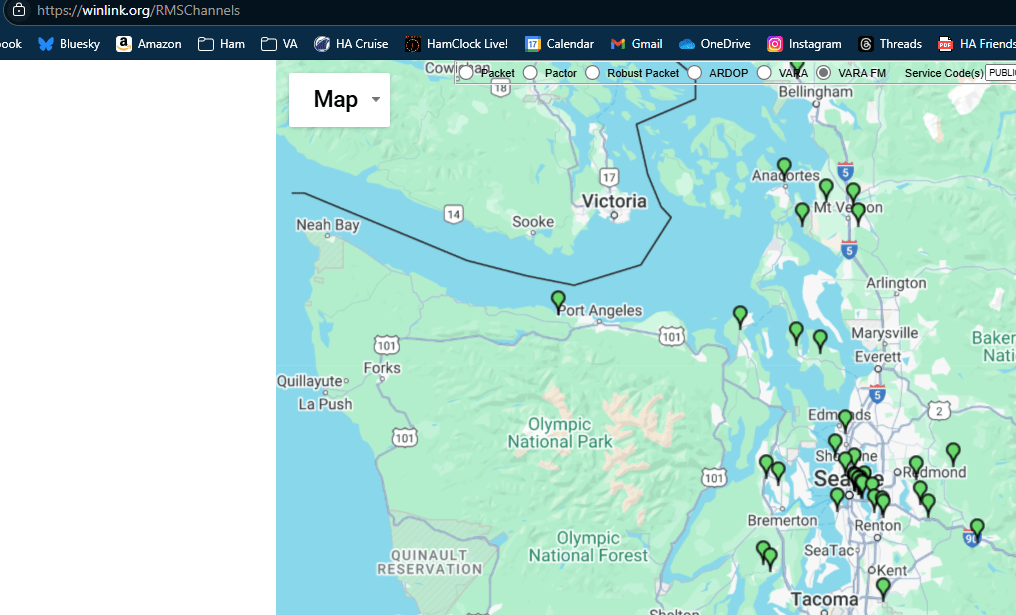Expand the VA bookmarks folder

point(279,44)
